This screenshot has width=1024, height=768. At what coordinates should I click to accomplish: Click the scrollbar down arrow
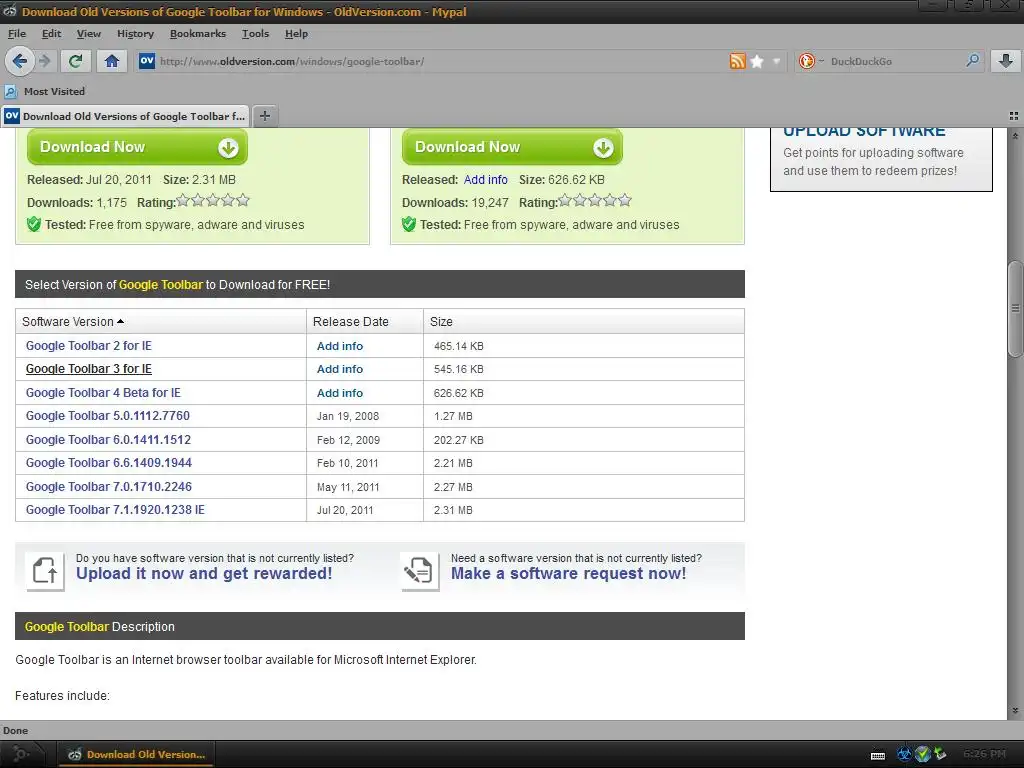point(1015,711)
